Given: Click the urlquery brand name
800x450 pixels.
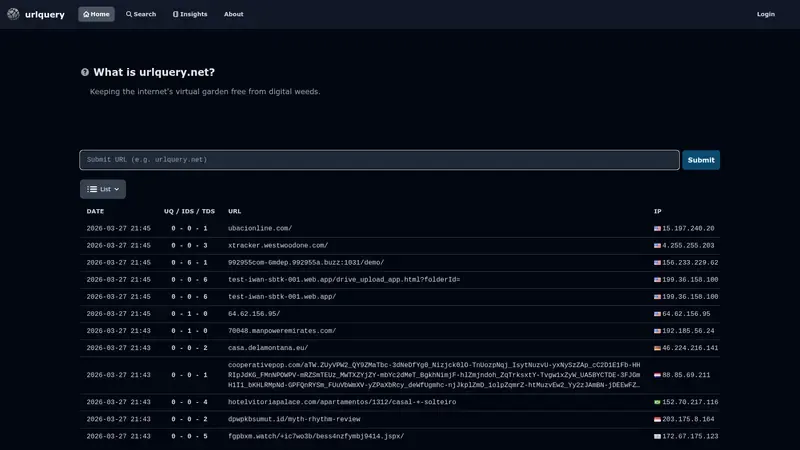Looking at the screenshot, I should (x=45, y=14).
